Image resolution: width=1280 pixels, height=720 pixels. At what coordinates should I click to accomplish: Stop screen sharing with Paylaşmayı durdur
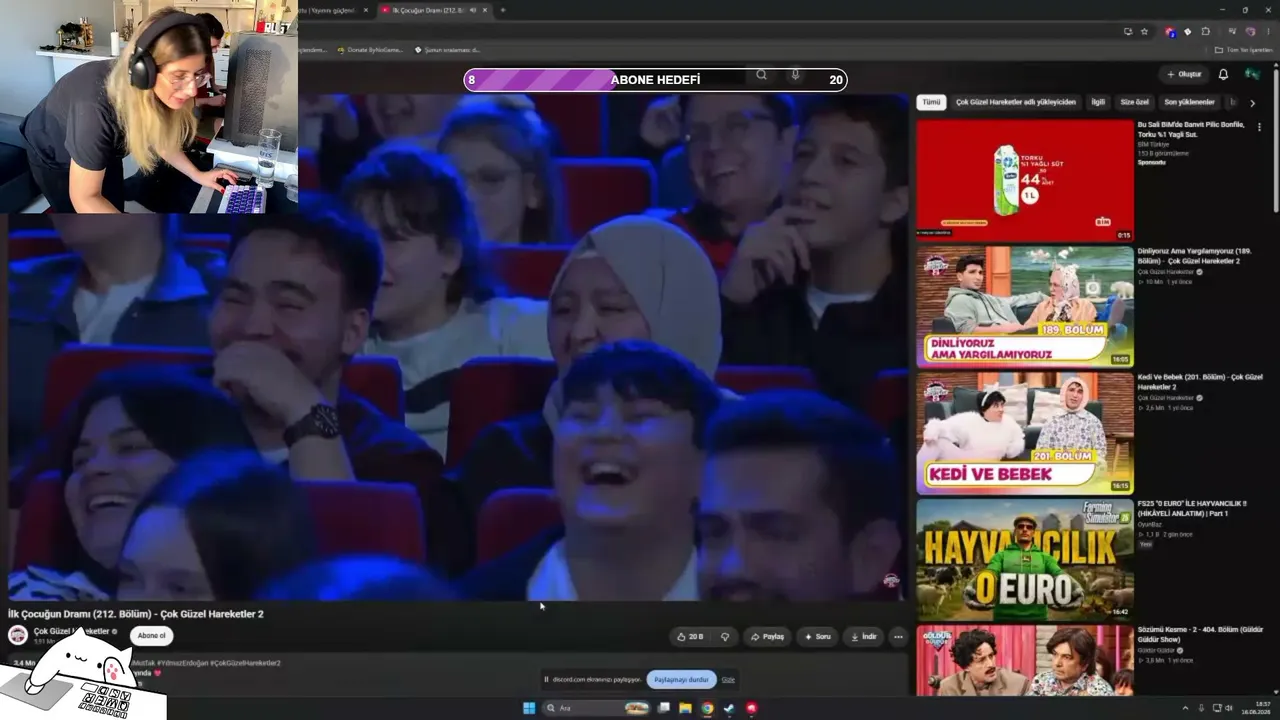point(681,679)
